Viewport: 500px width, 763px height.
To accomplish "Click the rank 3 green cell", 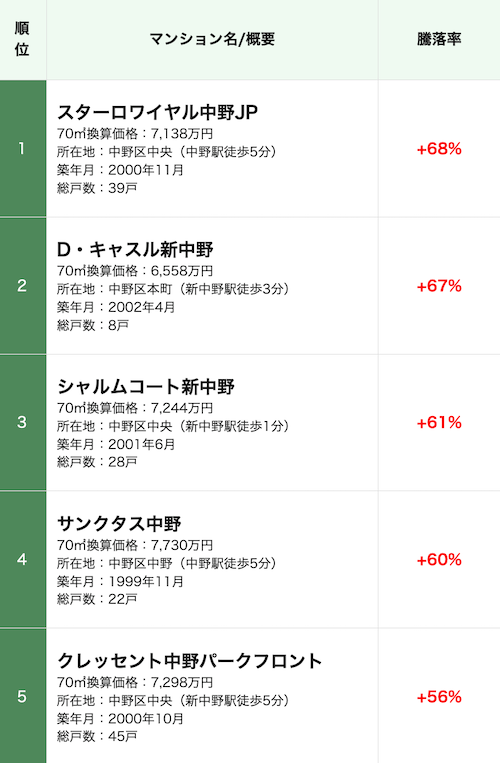I will (23, 422).
